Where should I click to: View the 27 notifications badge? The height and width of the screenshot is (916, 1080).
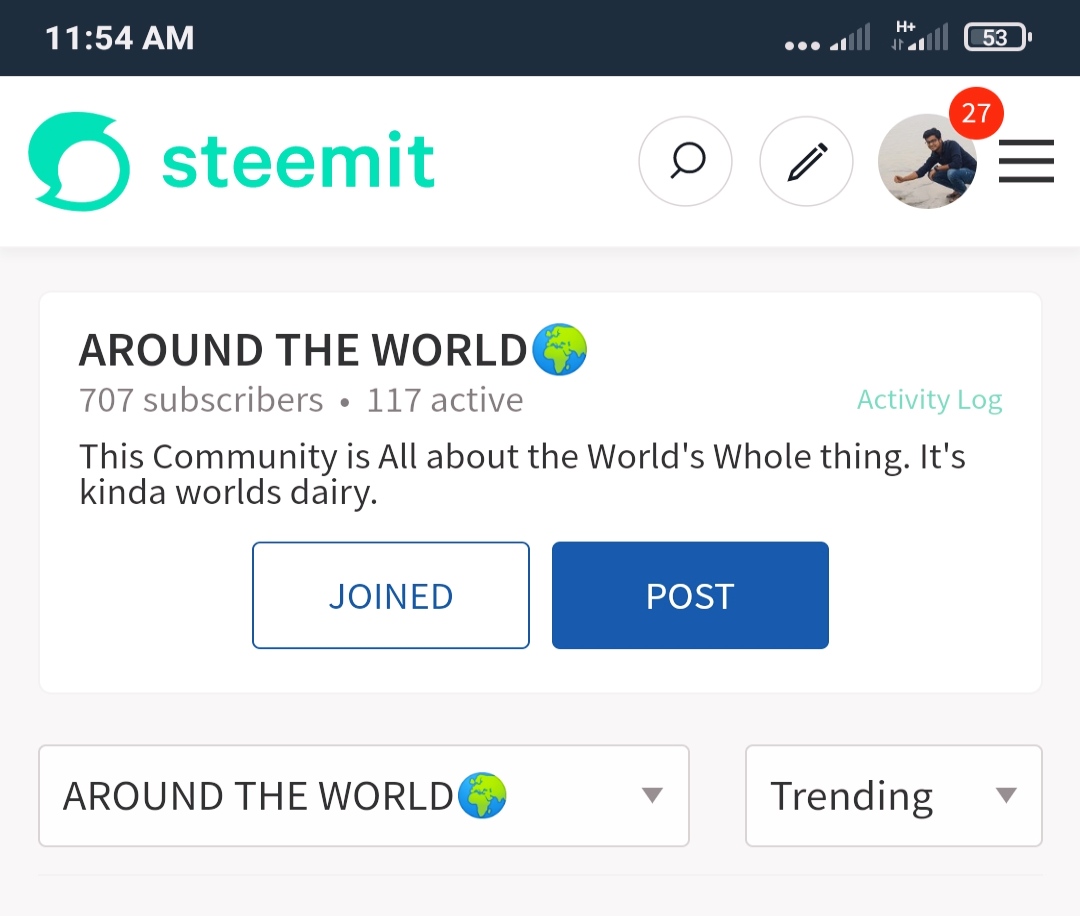pyautogui.click(x=976, y=113)
